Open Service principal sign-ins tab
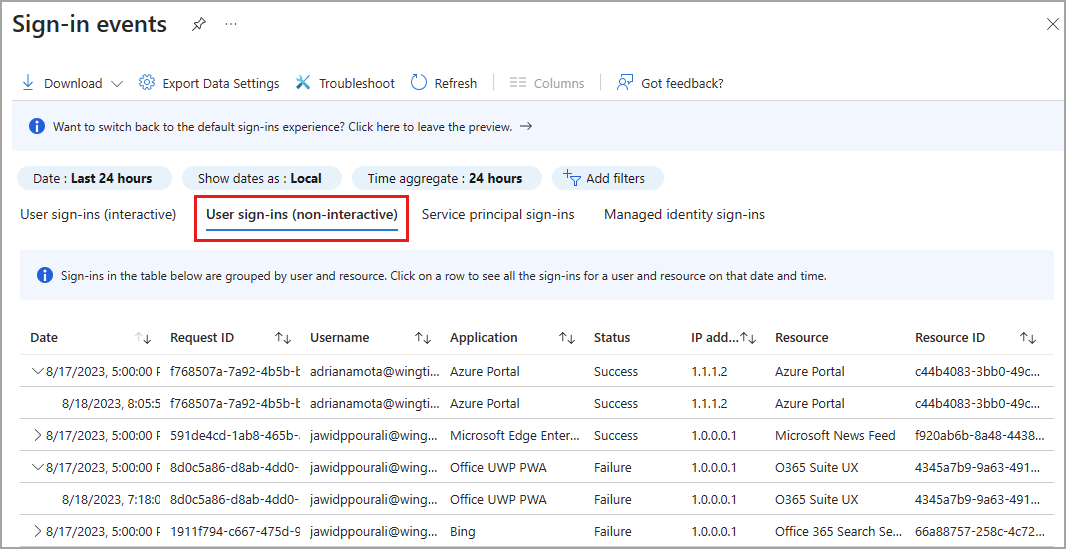 coord(498,214)
